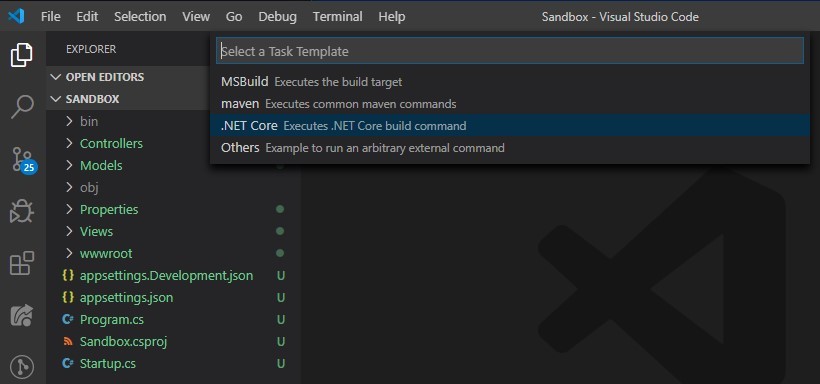Expand the Properties folder chevron
Viewport: 820px width, 384px height.
pyautogui.click(x=69, y=209)
